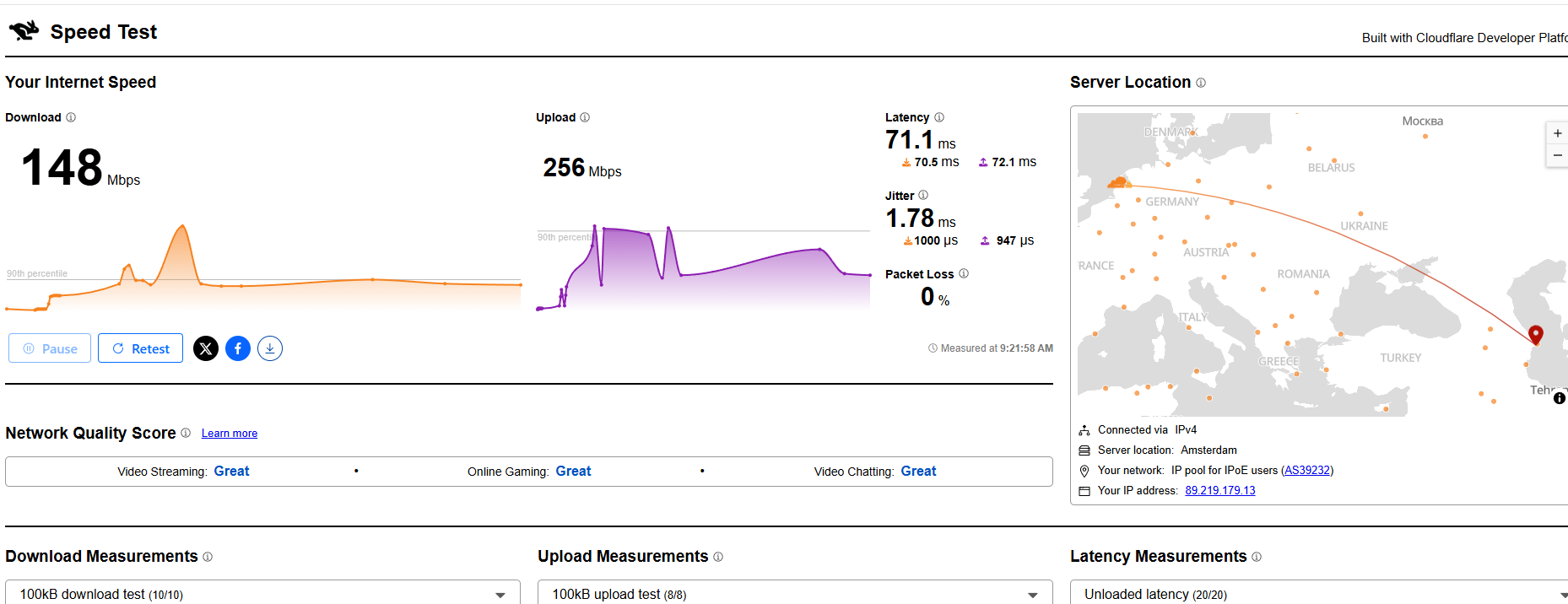Click the 70.5 ms download latency value
This screenshot has width=1568, height=604.
[x=931, y=162]
